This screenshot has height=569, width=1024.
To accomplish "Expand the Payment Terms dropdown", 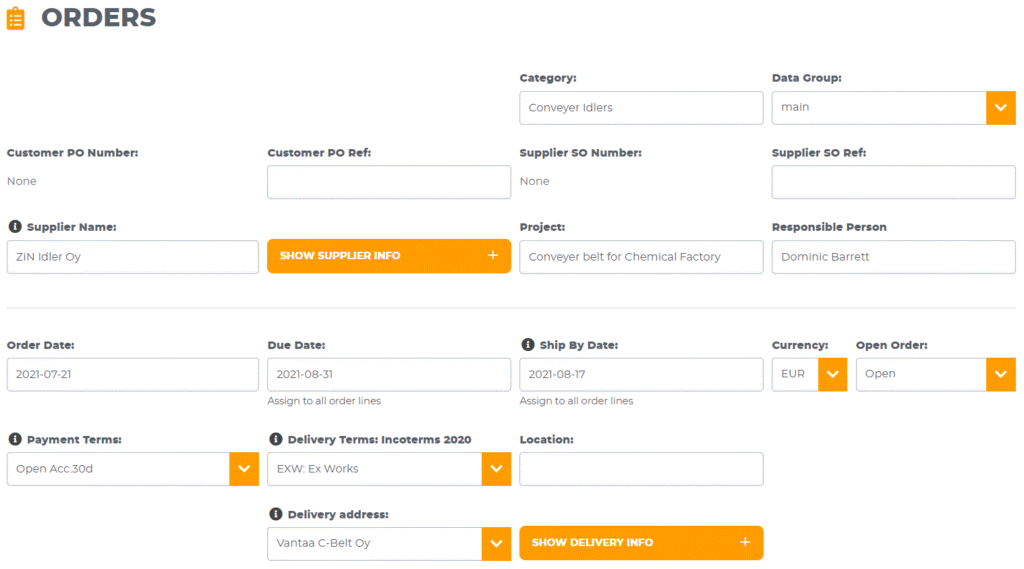I will click(244, 469).
